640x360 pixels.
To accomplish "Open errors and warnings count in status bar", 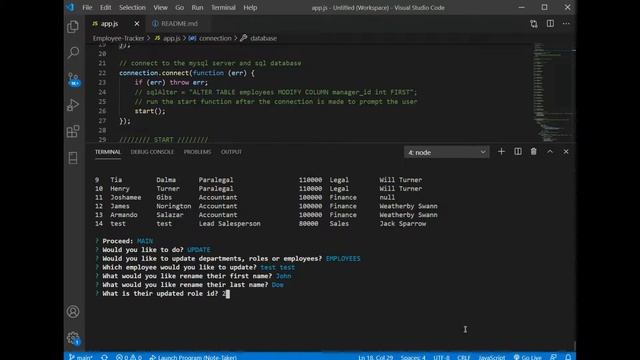I will [x=129, y=357].
